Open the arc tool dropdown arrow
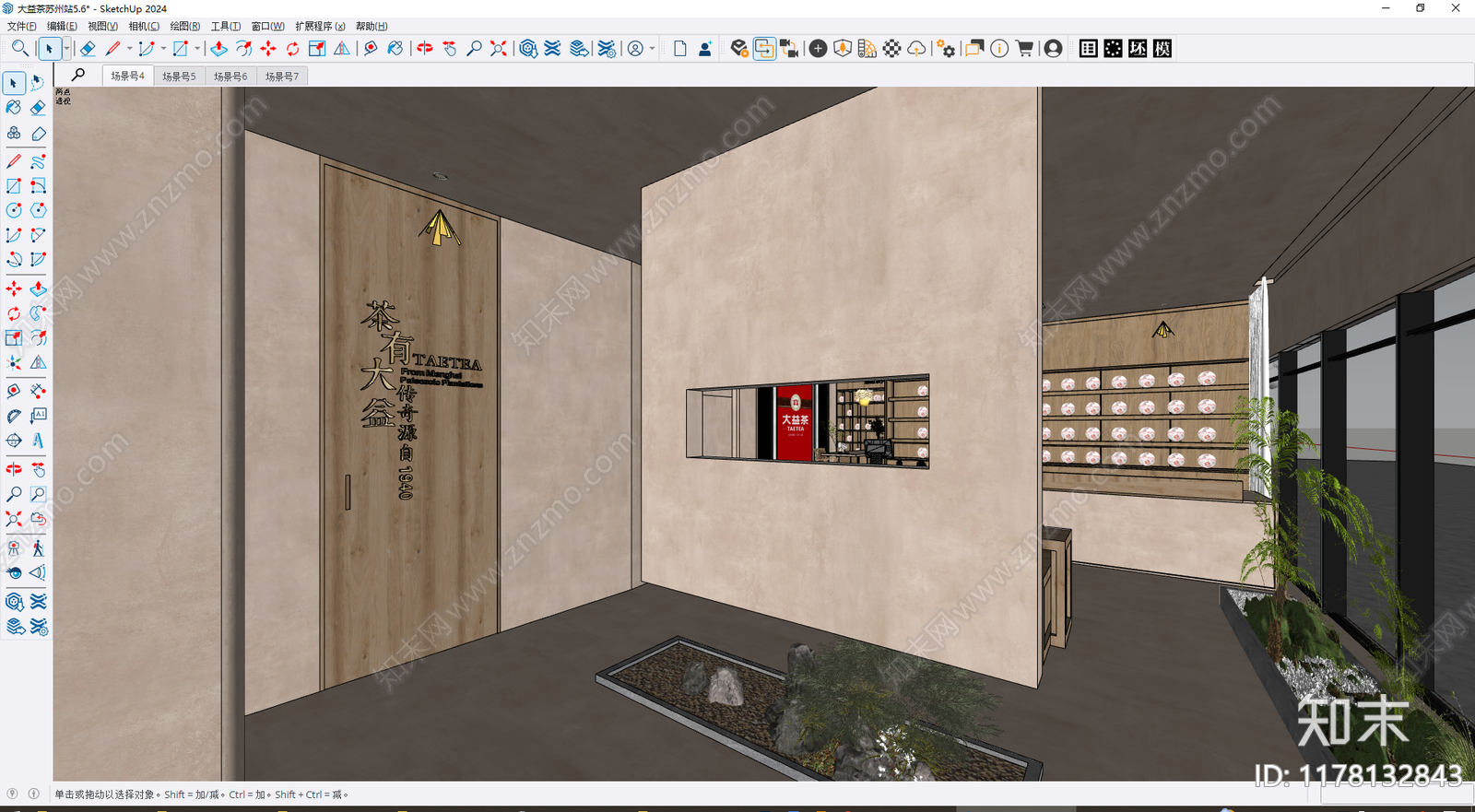 point(163,49)
